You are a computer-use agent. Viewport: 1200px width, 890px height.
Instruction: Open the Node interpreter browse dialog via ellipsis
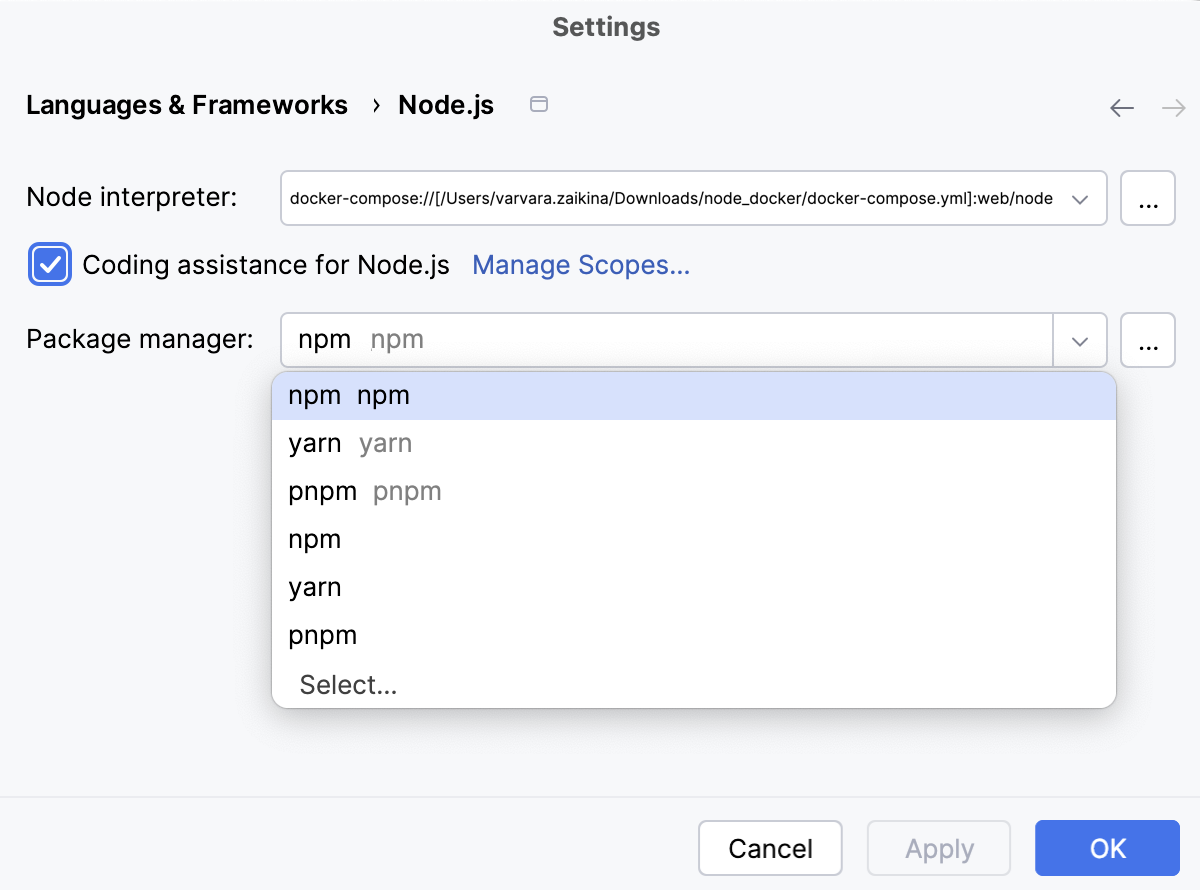click(x=1147, y=198)
